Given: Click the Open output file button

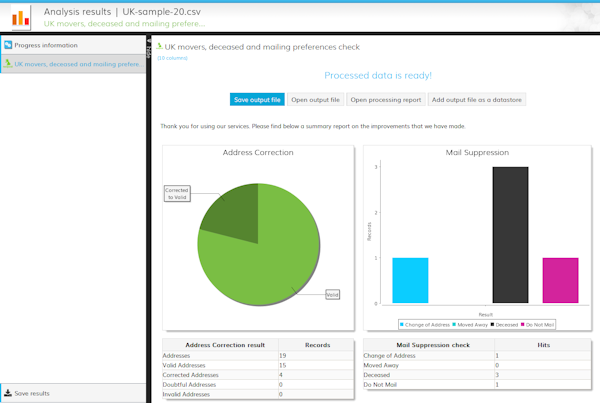Looking at the screenshot, I should 315,100.
